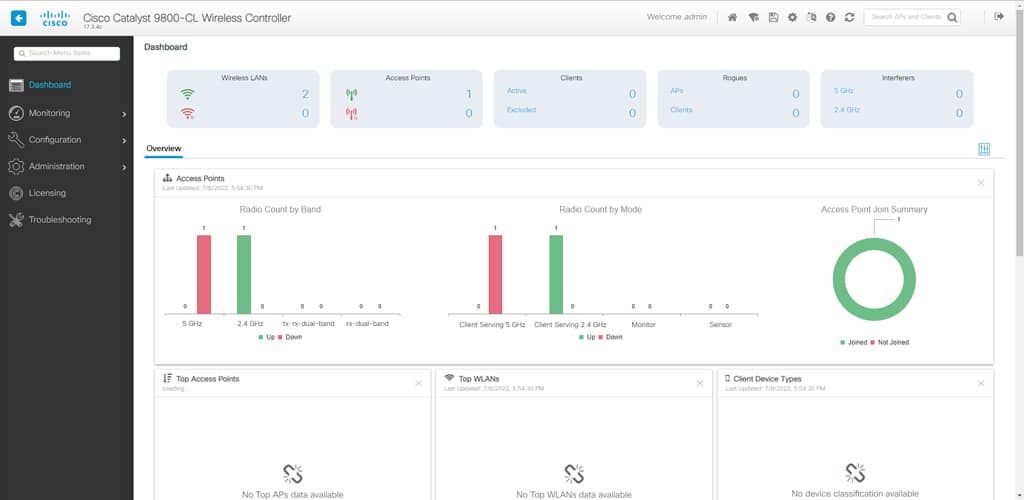
Task: Click the Top WLANs wifi icon
Action: pyautogui.click(x=449, y=378)
